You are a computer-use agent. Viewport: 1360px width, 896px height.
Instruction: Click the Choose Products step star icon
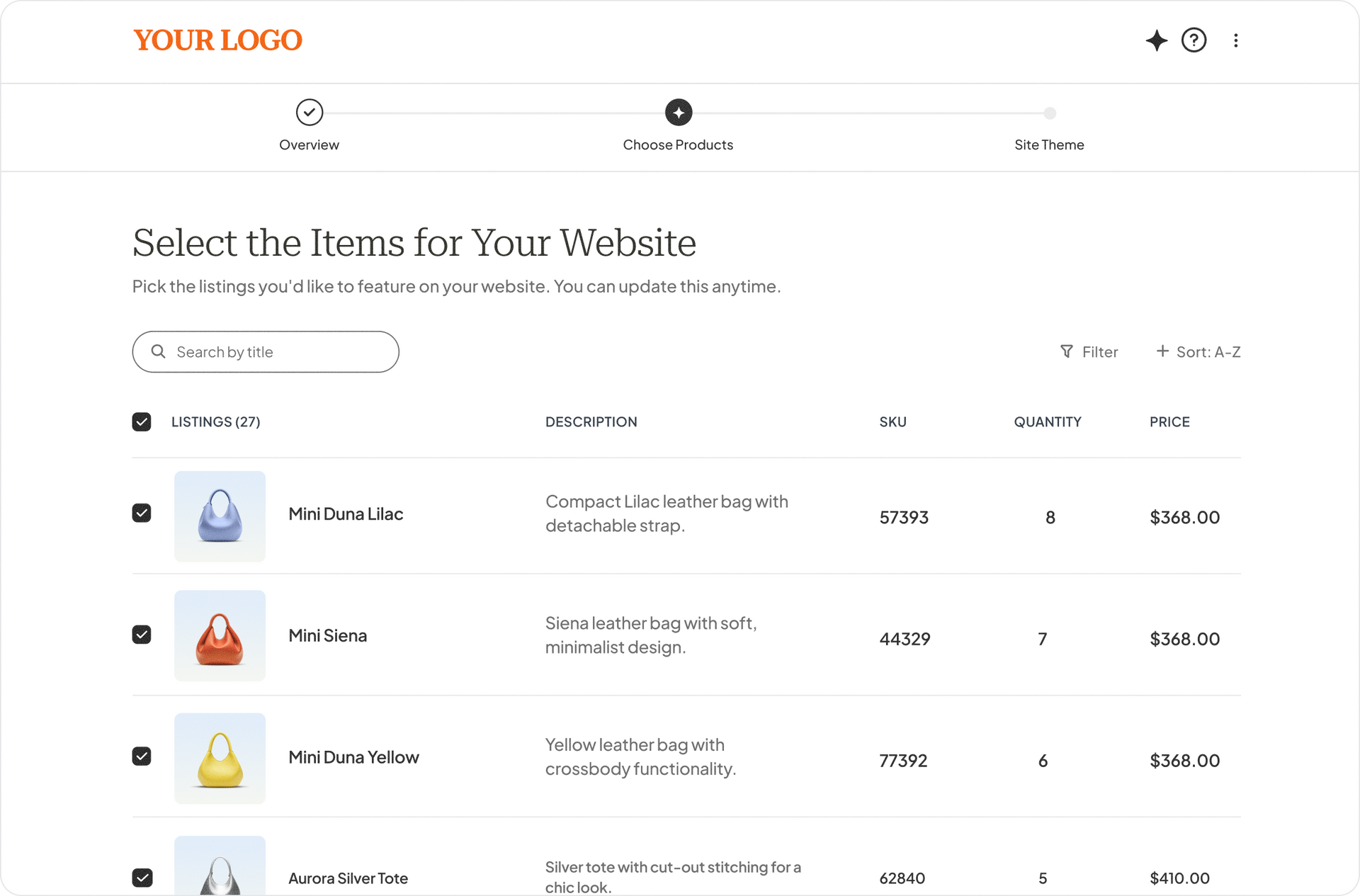pyautogui.click(x=678, y=112)
